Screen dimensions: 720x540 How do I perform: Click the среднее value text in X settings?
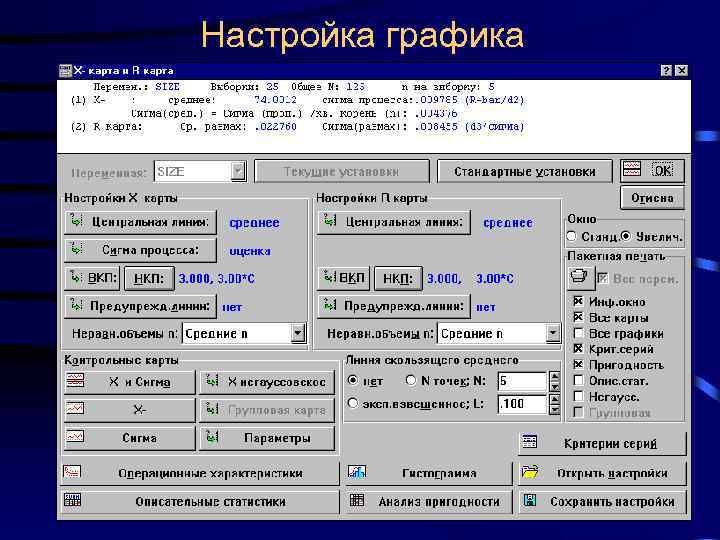pyautogui.click(x=254, y=223)
